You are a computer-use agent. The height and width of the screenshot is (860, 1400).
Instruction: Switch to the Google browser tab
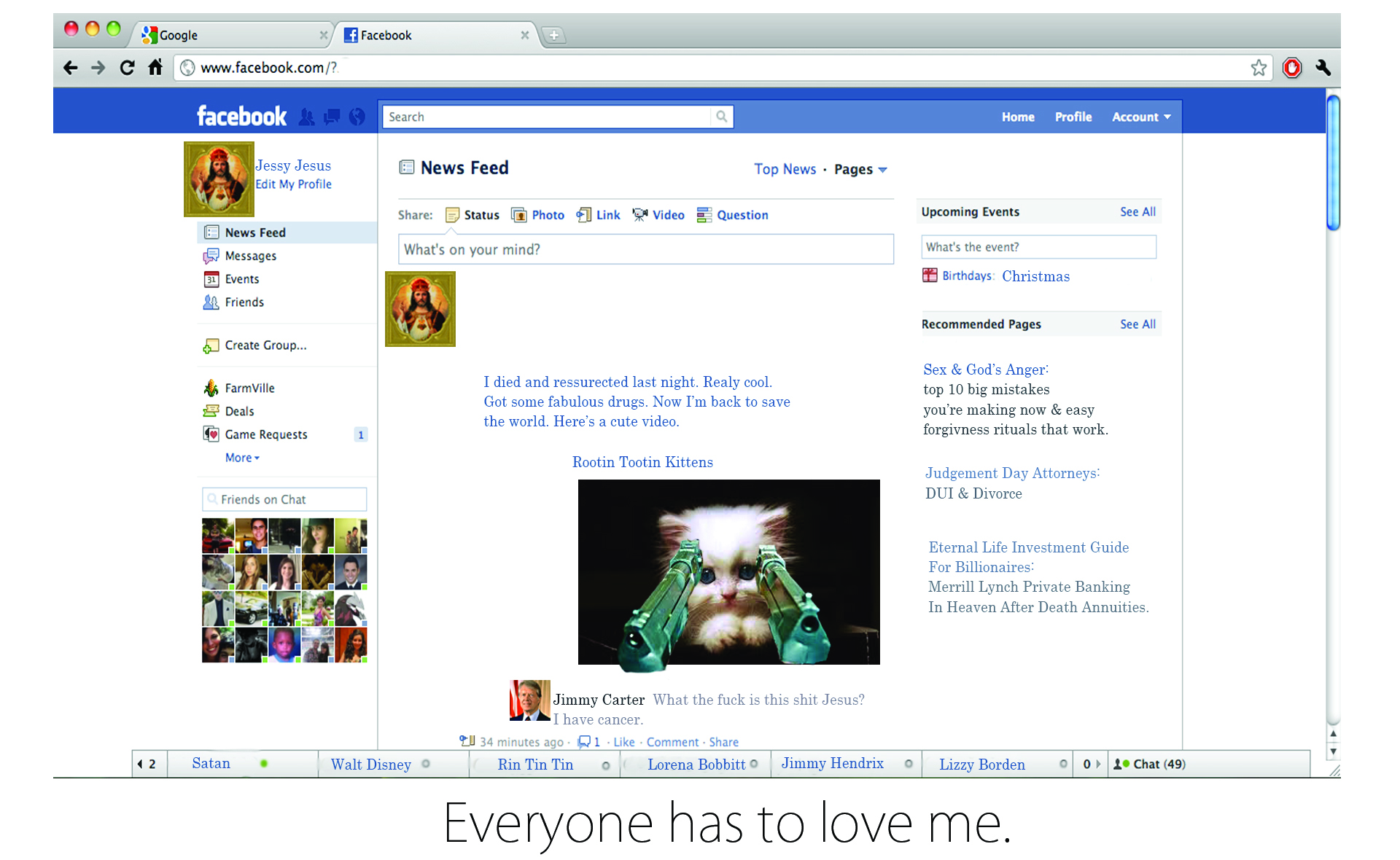click(233, 35)
